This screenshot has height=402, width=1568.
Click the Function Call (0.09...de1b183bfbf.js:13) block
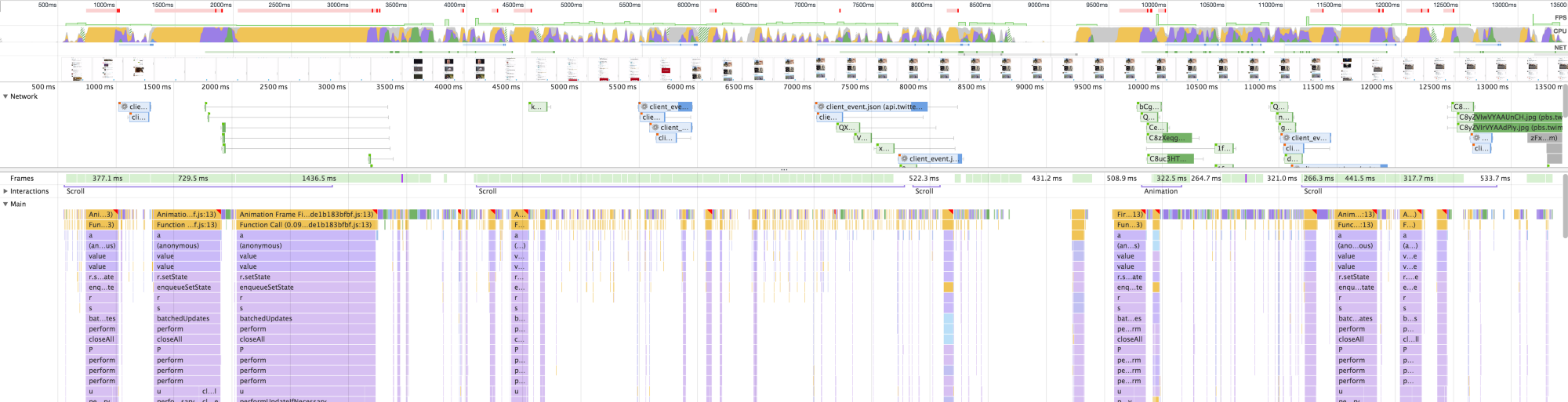[306, 225]
